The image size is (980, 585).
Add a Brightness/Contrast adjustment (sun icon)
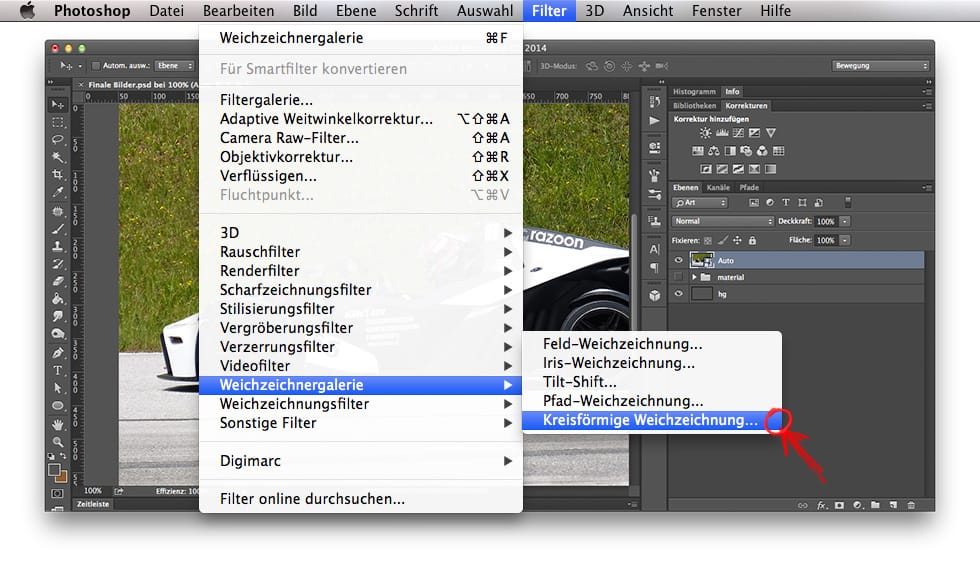click(x=705, y=132)
